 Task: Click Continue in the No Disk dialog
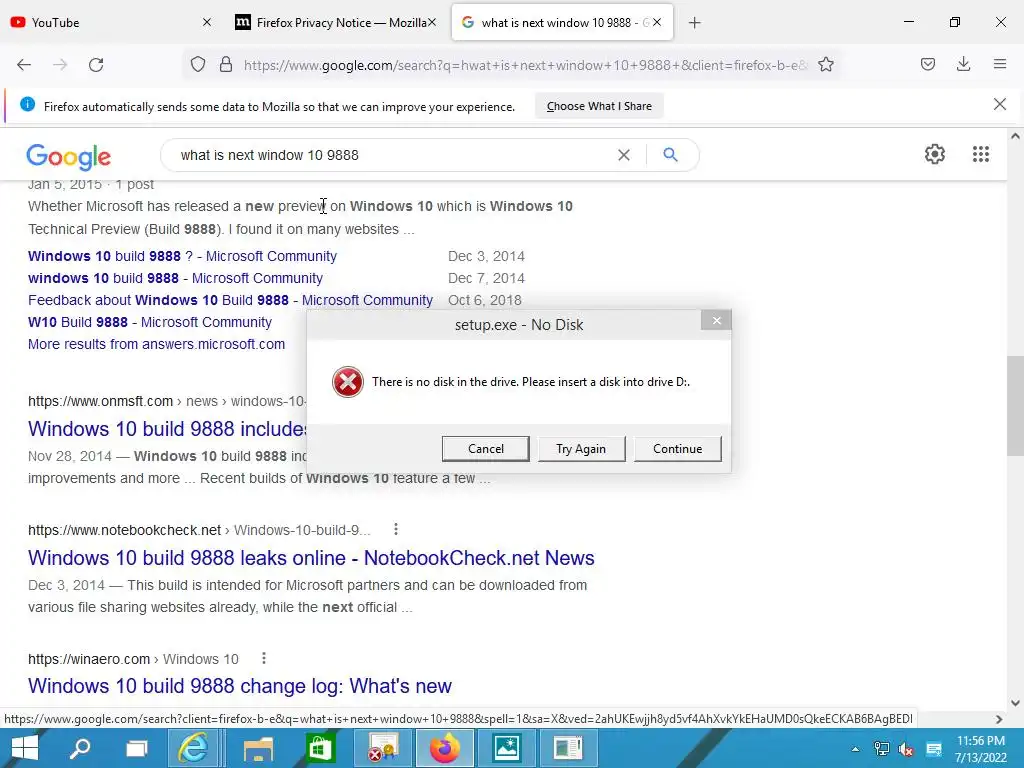click(x=677, y=449)
